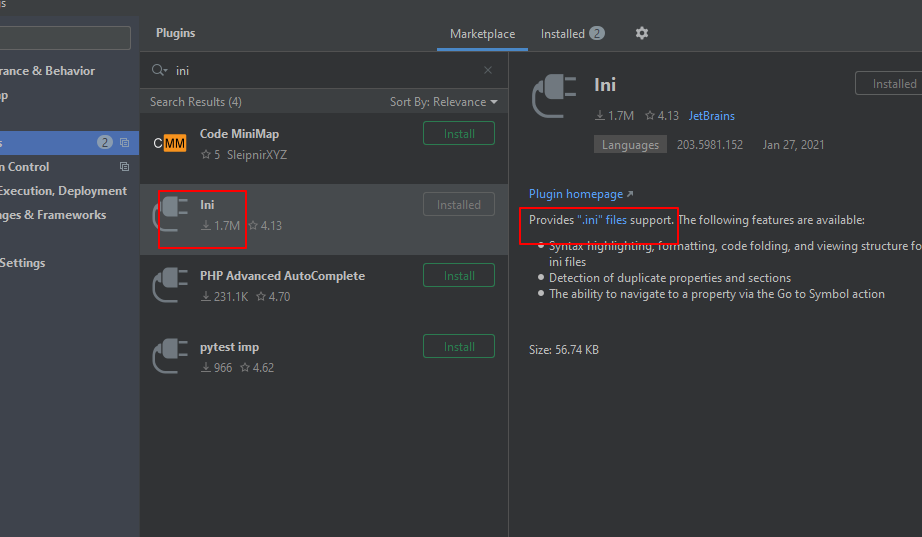Viewport: 922px width, 537px height.
Task: Open Build, Execution, Deployment section
Action: point(63,191)
